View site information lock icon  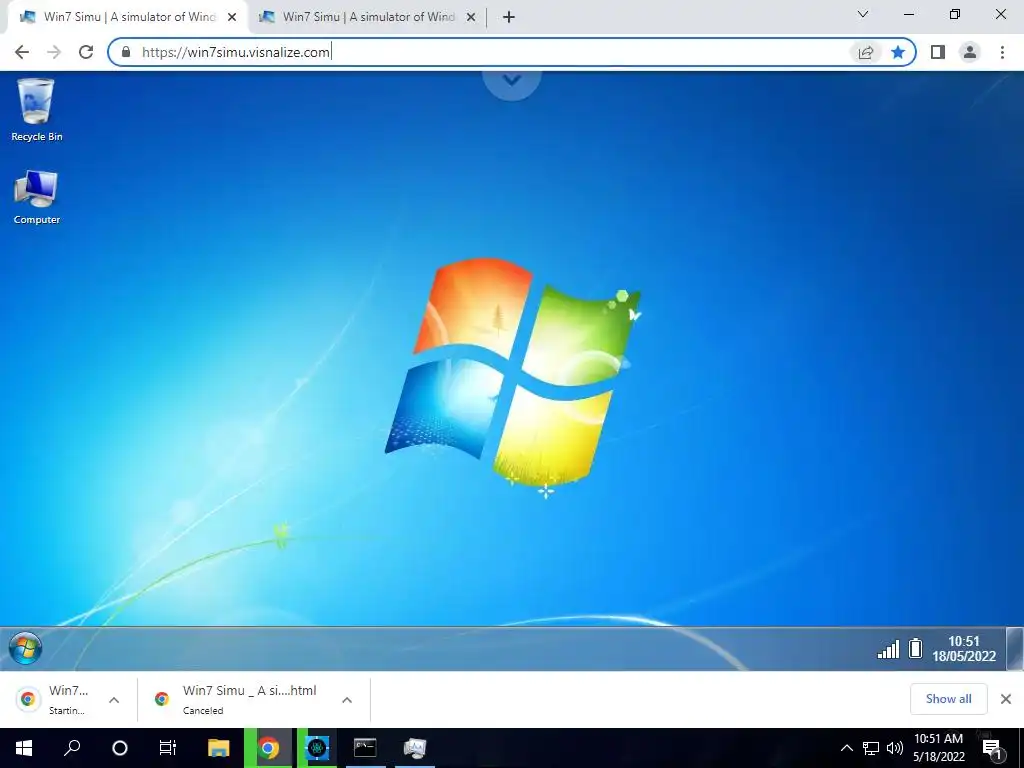click(x=126, y=52)
